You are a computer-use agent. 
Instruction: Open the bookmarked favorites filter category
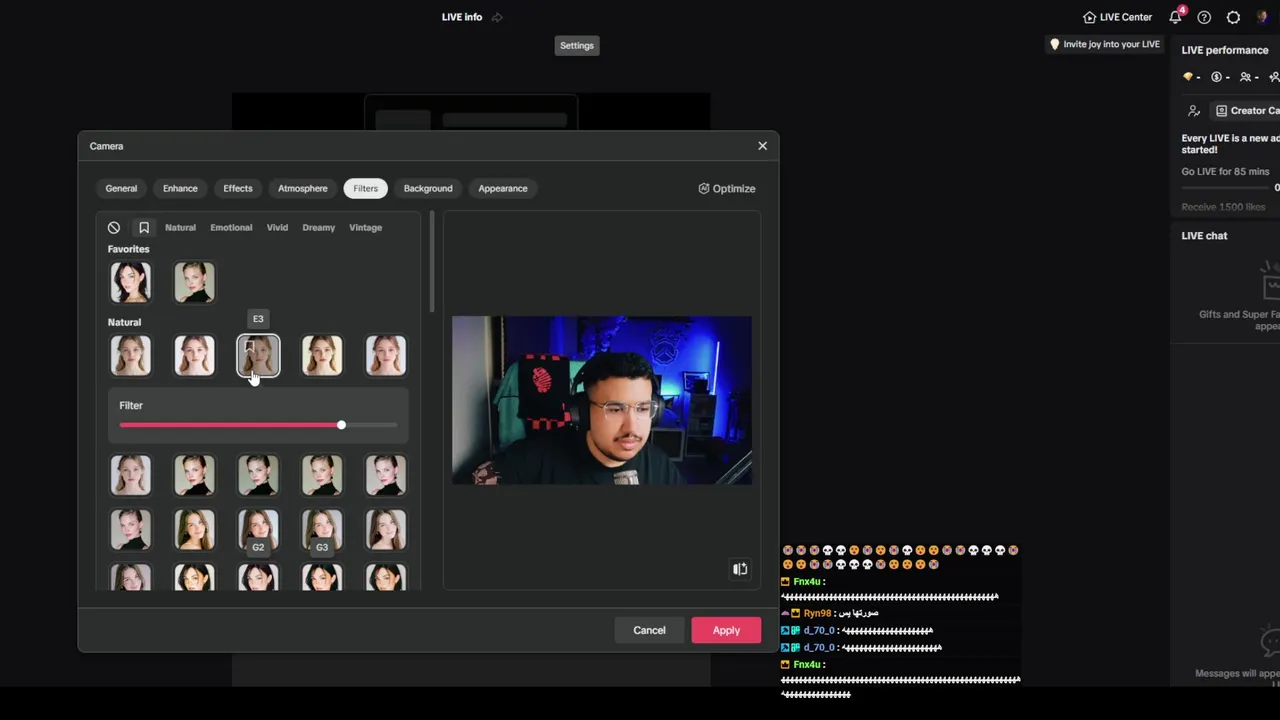[x=144, y=228]
